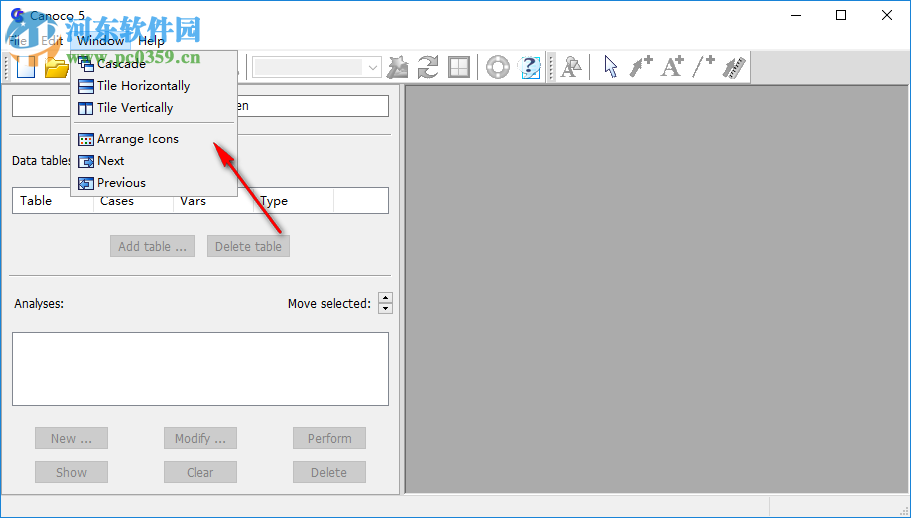Click the New project toolbar icon

(26, 67)
